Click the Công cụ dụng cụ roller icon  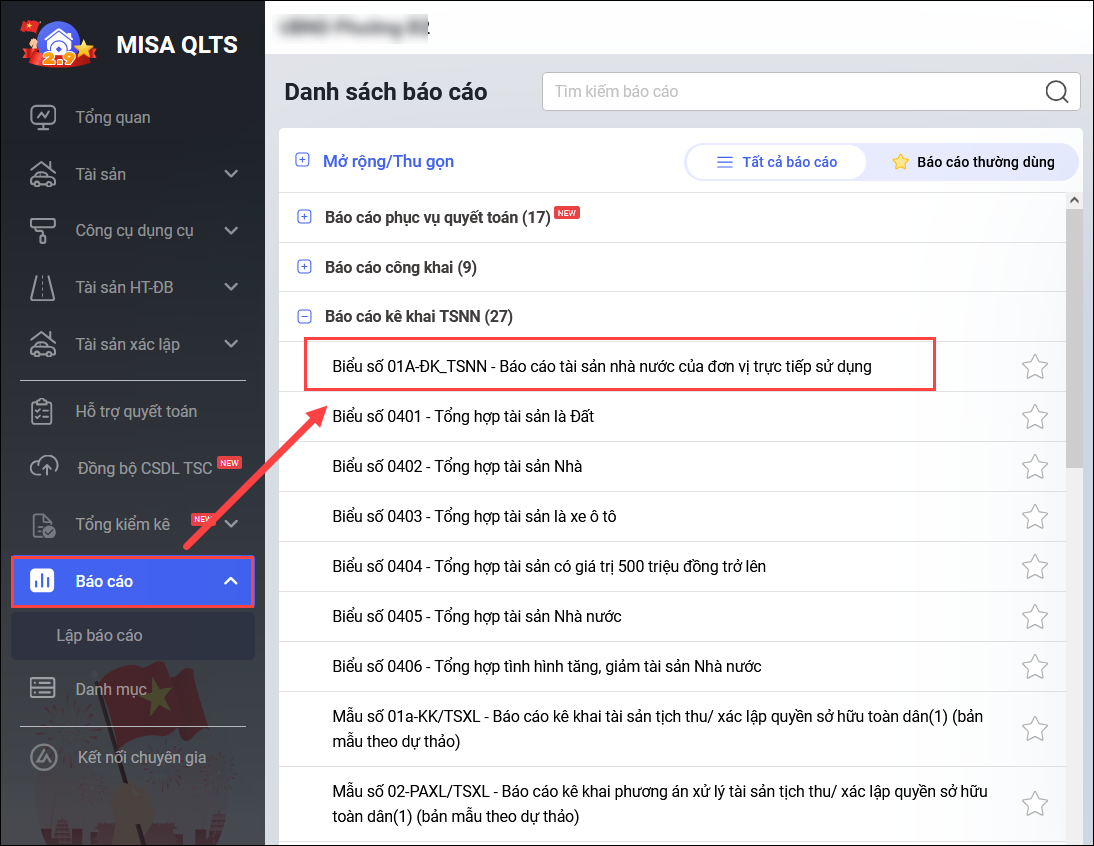(x=43, y=231)
